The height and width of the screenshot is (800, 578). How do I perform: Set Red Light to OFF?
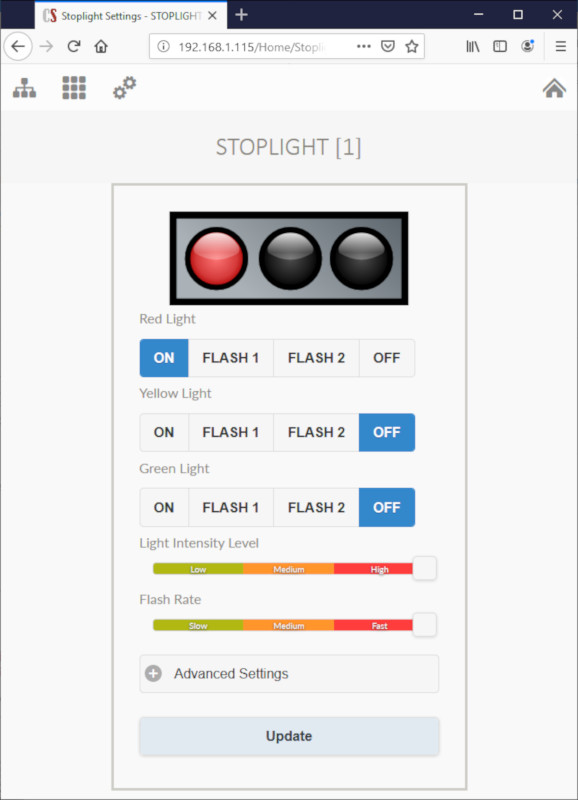(x=387, y=358)
